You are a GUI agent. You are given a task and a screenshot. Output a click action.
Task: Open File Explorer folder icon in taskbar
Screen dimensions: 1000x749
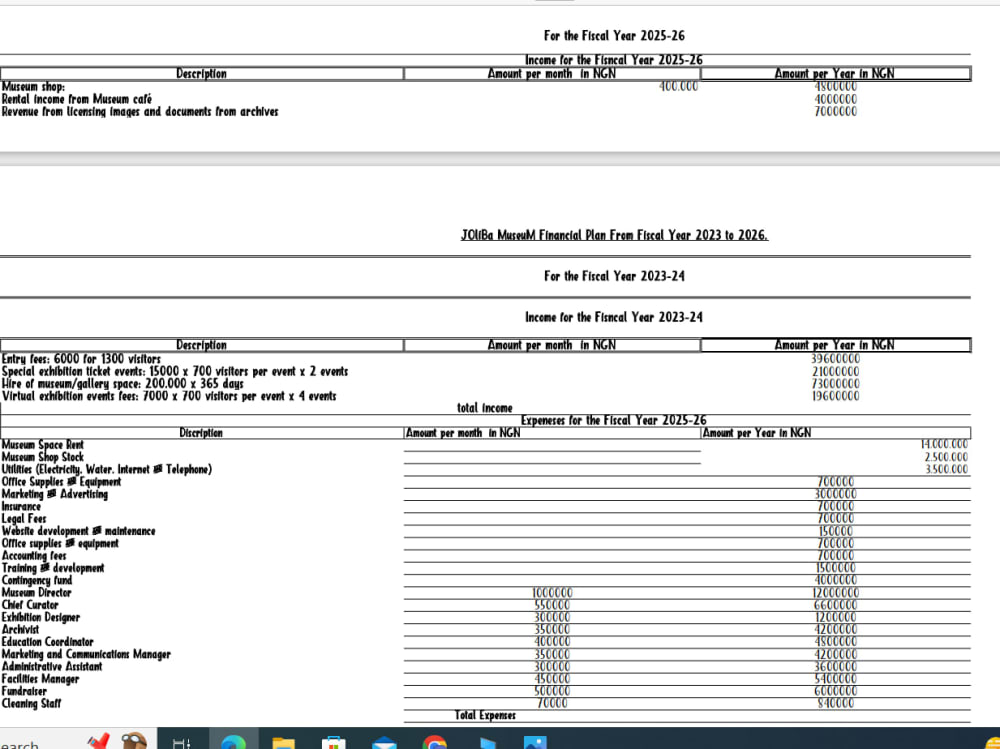pos(283,743)
